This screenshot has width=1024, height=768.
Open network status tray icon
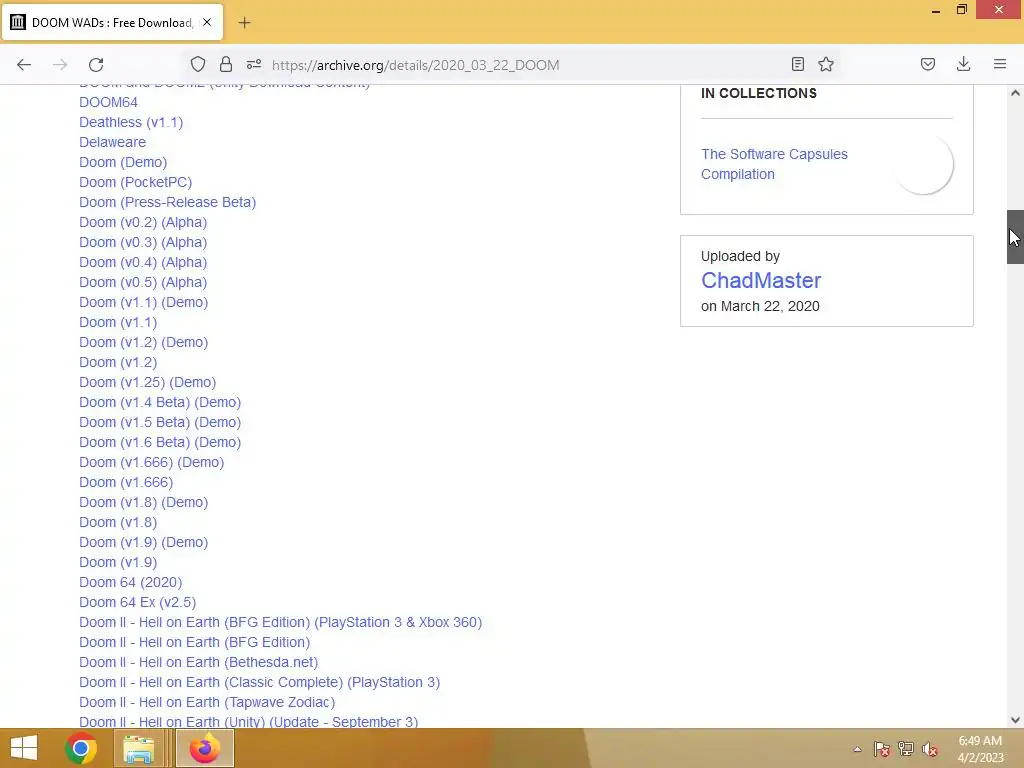tap(906, 749)
